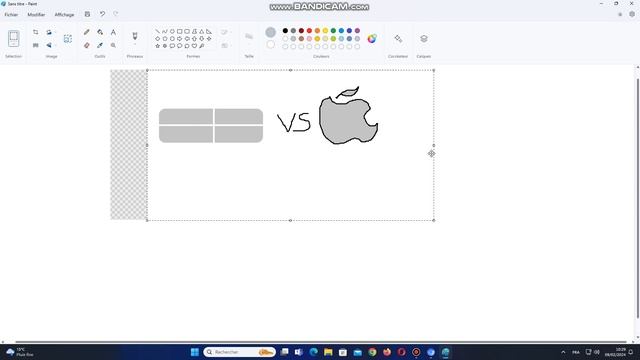This screenshot has width=640, height=360.
Task: Choose the Triangle shape
Action: pyautogui.click(x=202, y=31)
